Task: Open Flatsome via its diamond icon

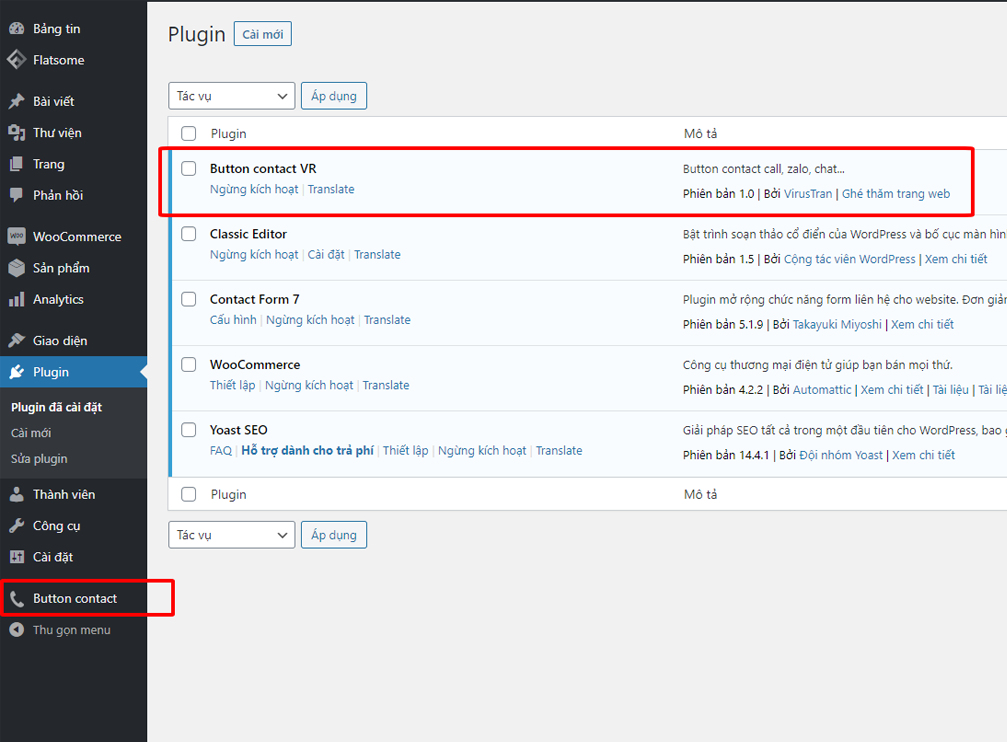Action: tap(16, 60)
